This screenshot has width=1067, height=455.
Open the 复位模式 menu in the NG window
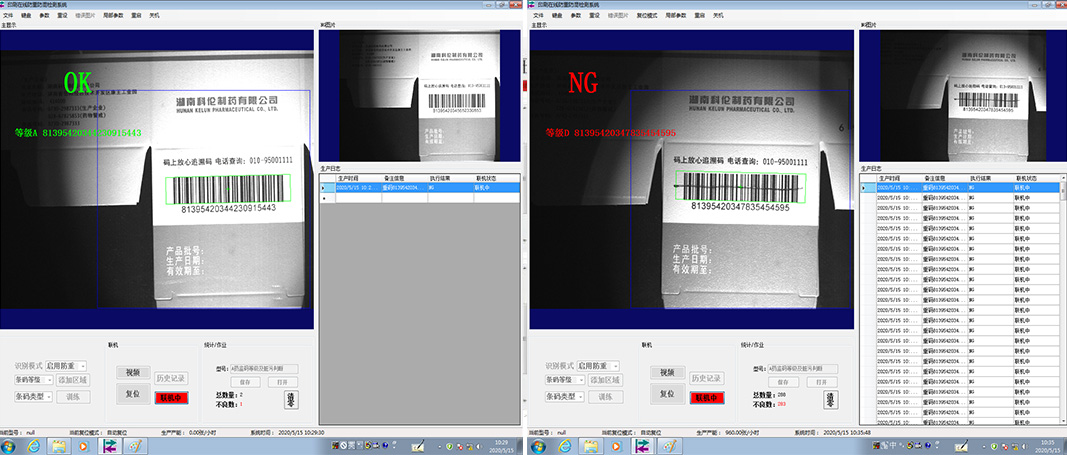tap(648, 16)
